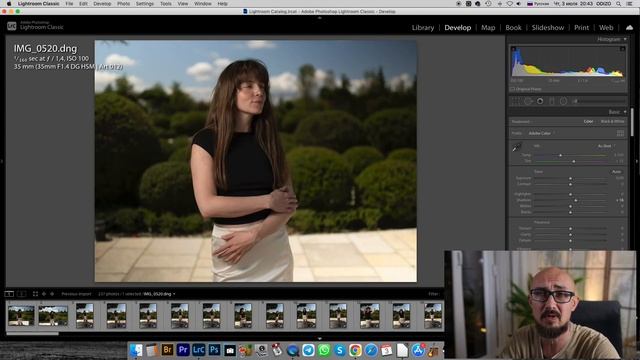The image size is (640, 360).
Task: Switch to the Slideshow module
Action: pos(548,27)
